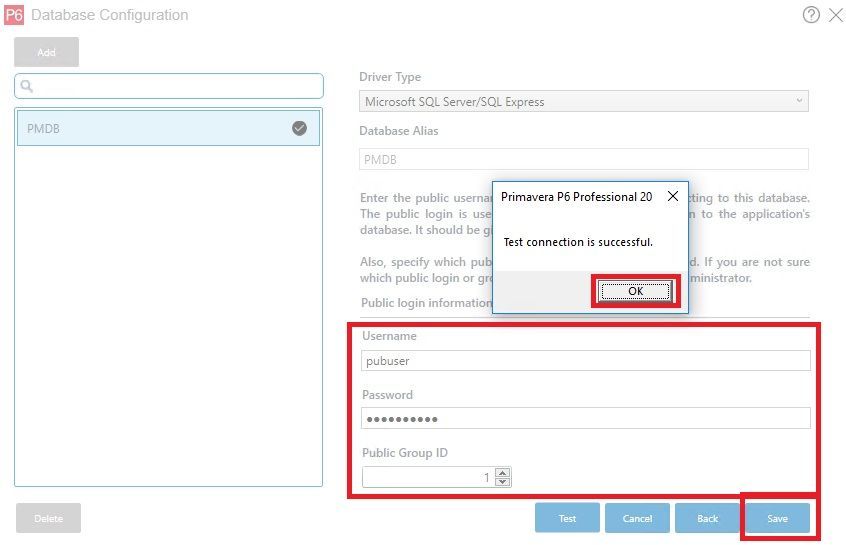
Task: Click the 'Driver Type' label
Action: (390, 77)
